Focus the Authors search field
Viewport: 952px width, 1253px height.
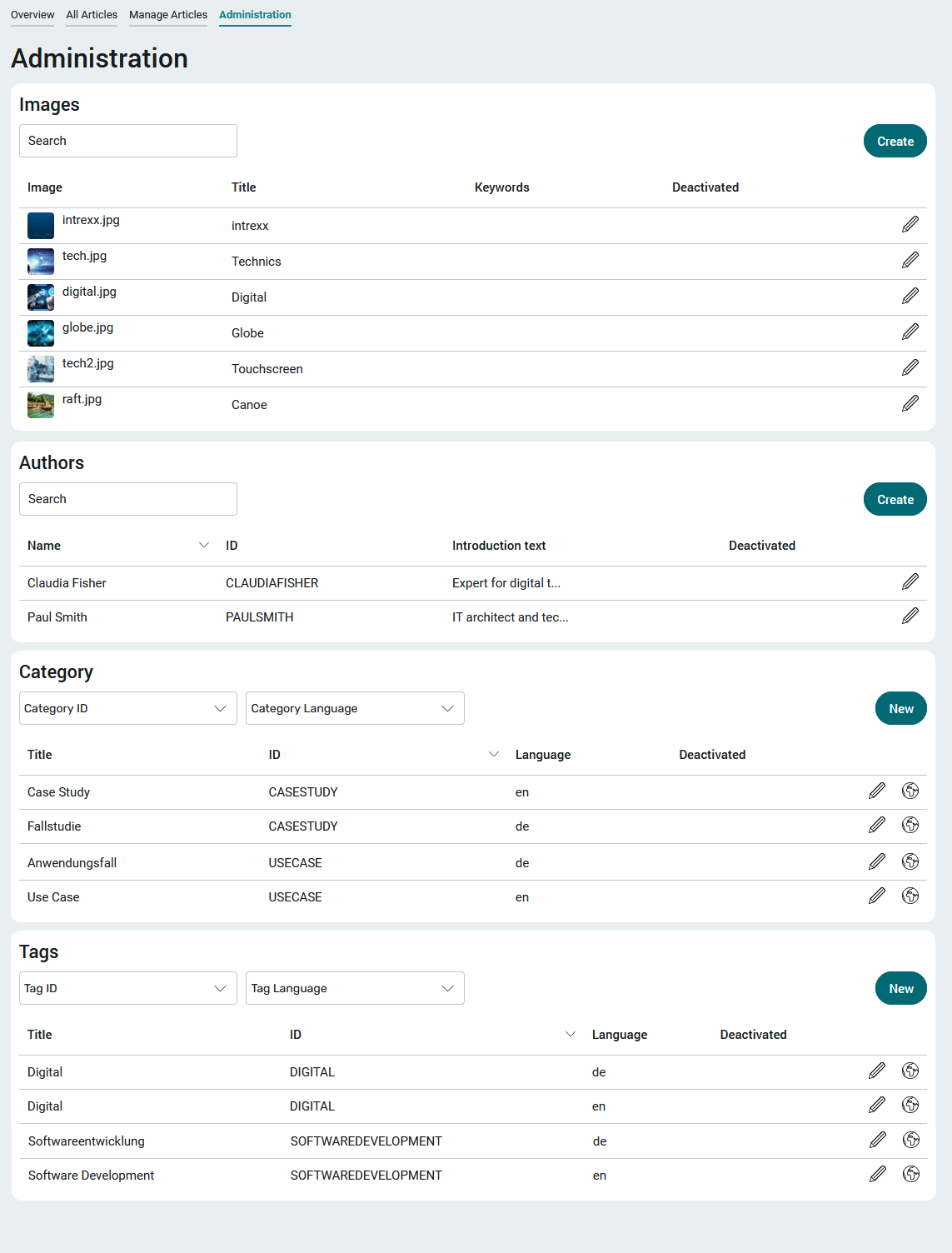(x=128, y=499)
